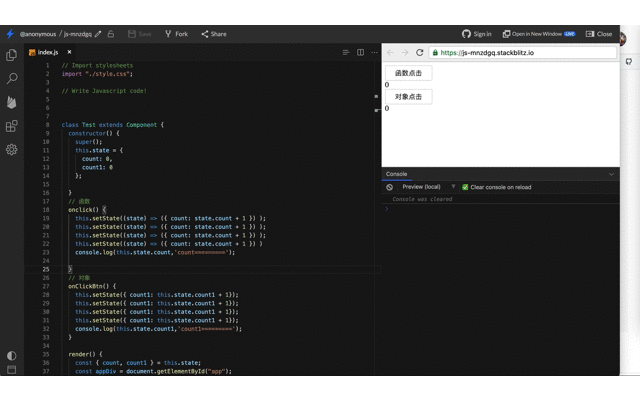Go forward in preview browser
This screenshot has height=400, width=640.
tap(404, 53)
